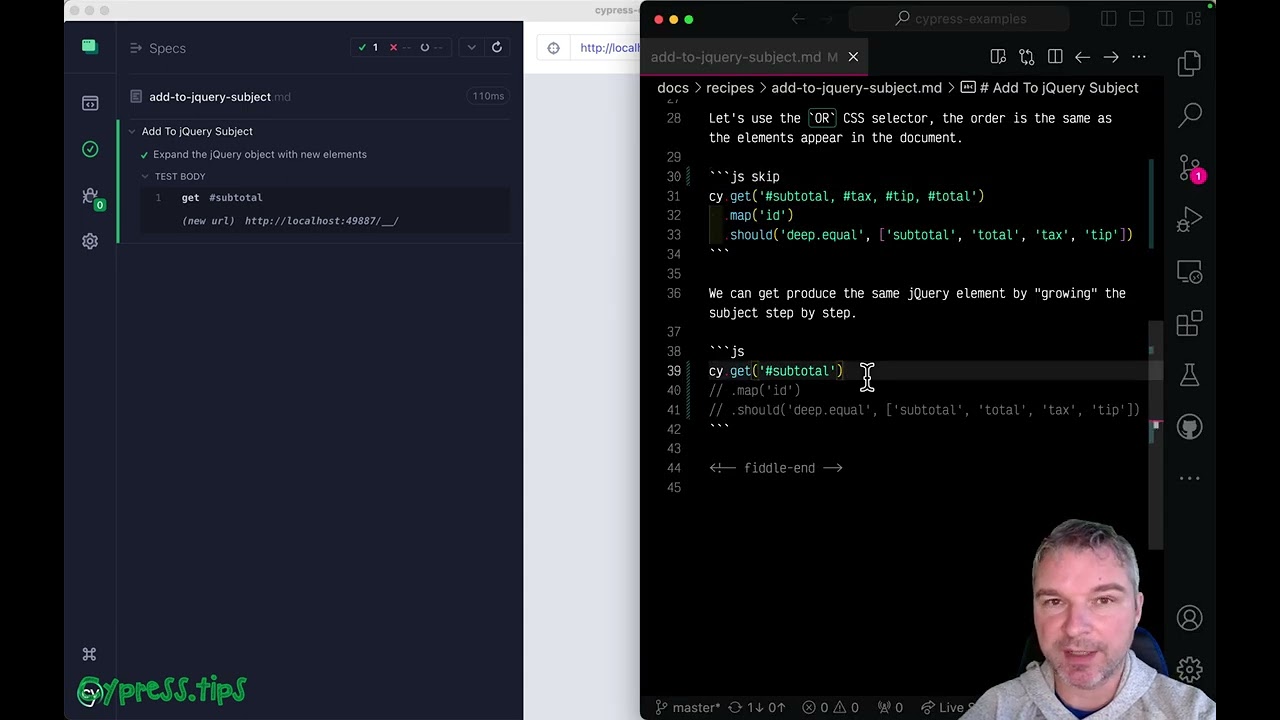Split the editor to the right
The image size is (1280, 720).
1055,57
